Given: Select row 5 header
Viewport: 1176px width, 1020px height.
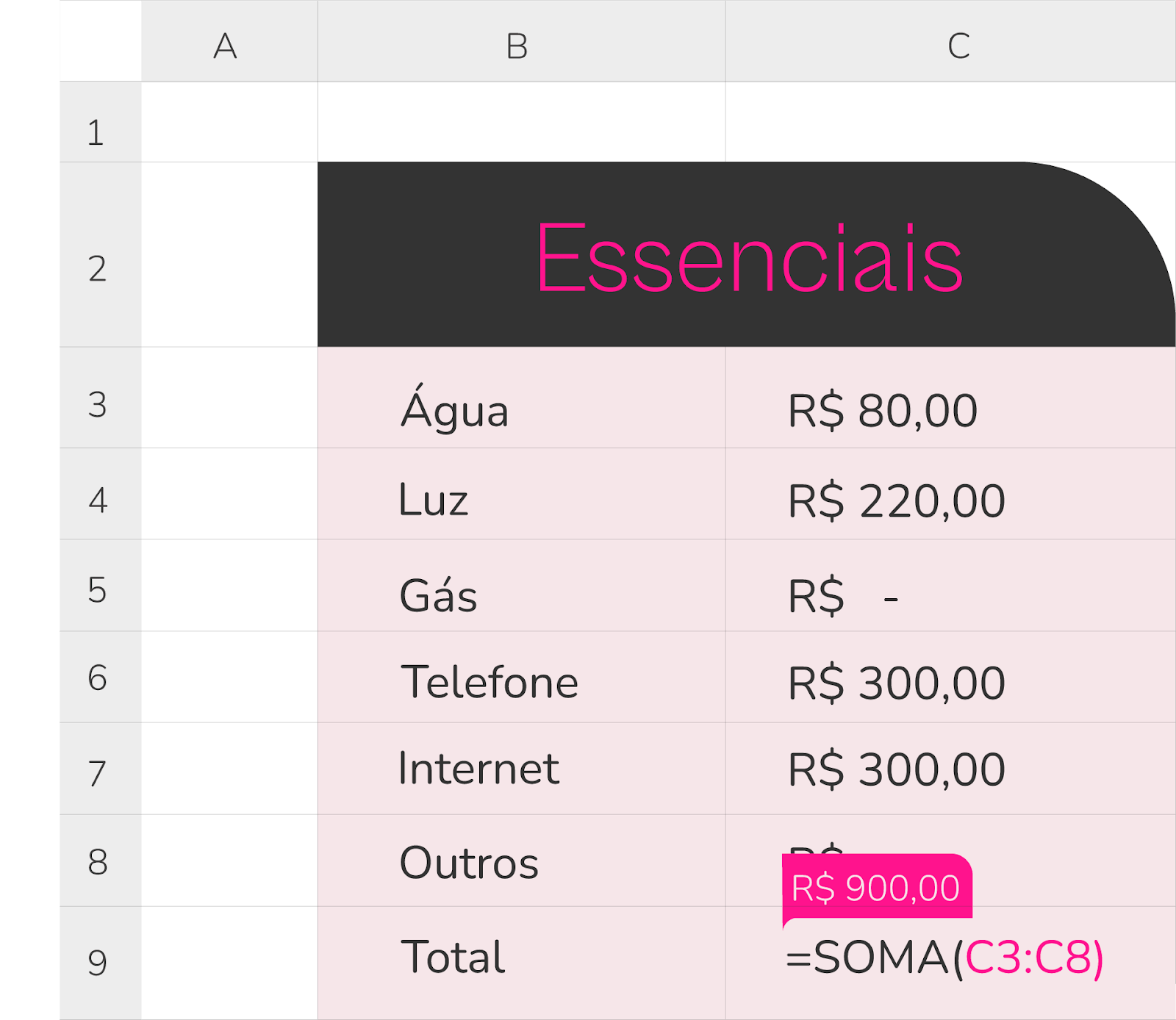Looking at the screenshot, I should [99, 590].
